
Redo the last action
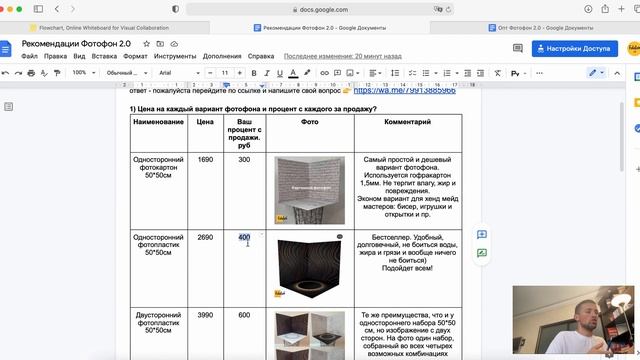[x=18, y=73]
